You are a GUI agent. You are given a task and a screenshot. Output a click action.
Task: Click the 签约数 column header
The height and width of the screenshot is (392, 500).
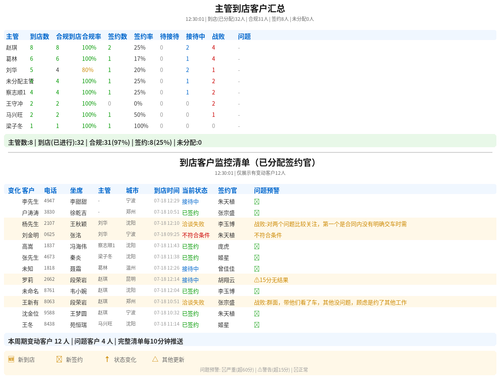[x=117, y=36]
